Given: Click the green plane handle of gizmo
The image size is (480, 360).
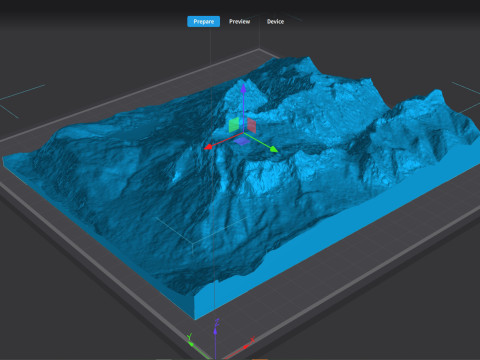Looking at the screenshot, I should [x=234, y=125].
